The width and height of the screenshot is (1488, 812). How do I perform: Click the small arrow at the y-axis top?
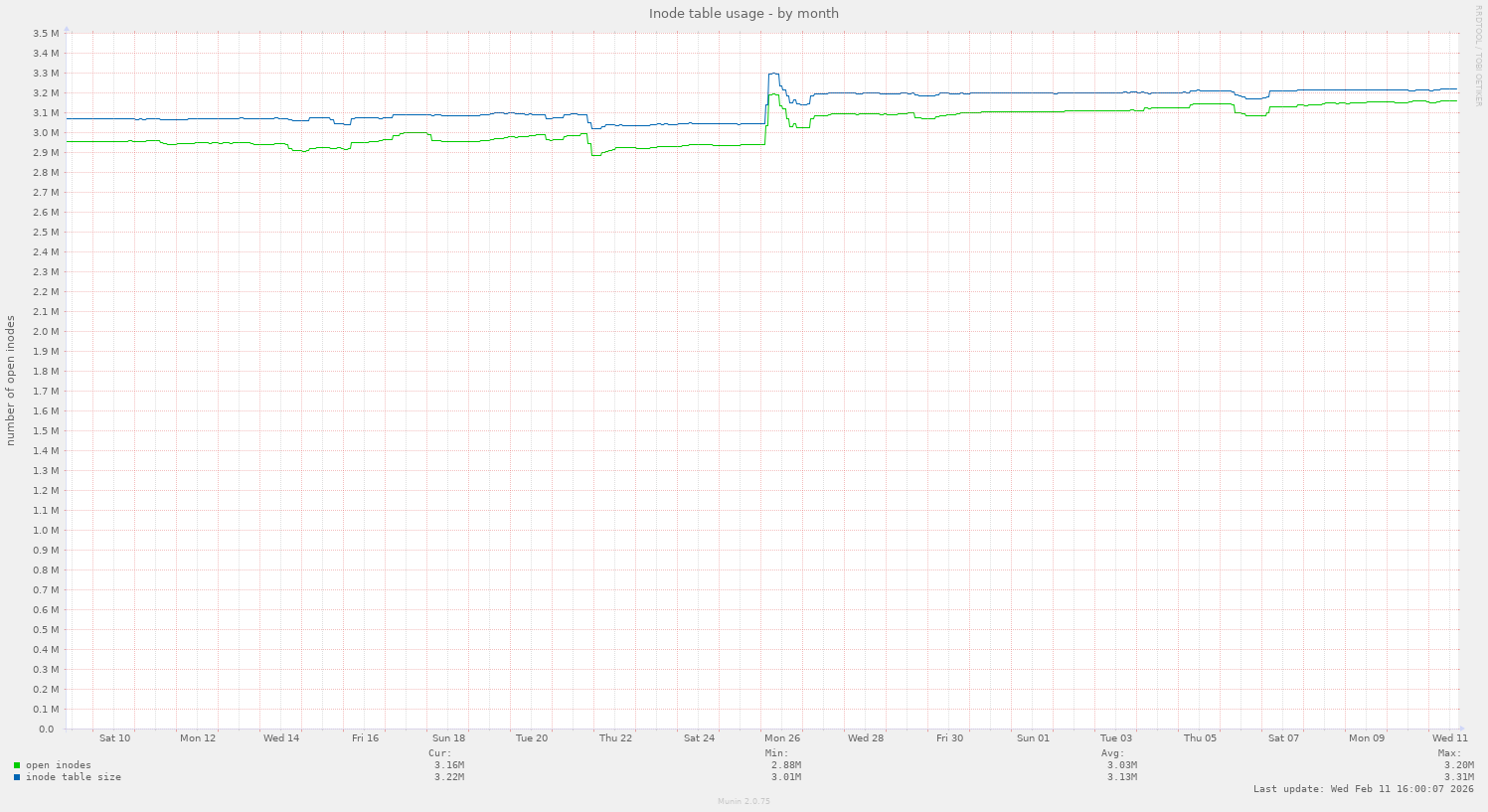pyautogui.click(x=66, y=30)
